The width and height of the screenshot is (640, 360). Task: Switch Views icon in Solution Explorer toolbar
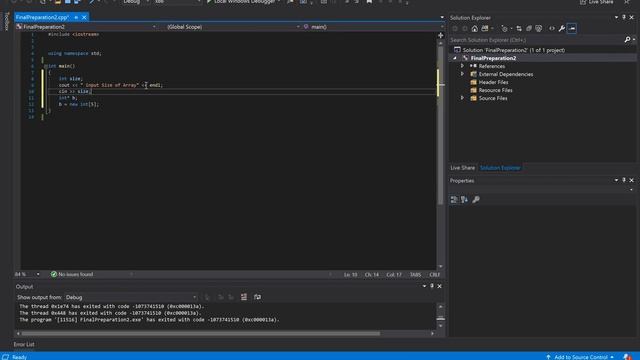(x=484, y=29)
